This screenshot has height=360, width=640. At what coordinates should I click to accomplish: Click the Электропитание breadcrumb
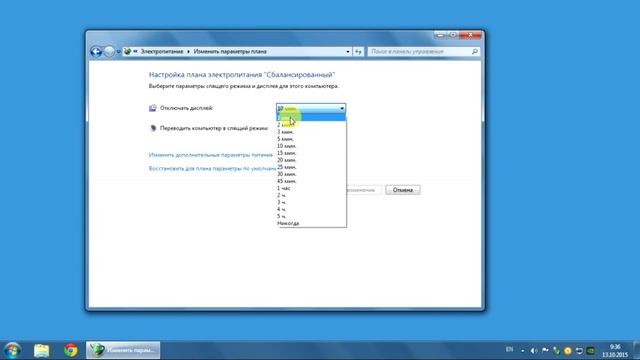pyautogui.click(x=162, y=51)
